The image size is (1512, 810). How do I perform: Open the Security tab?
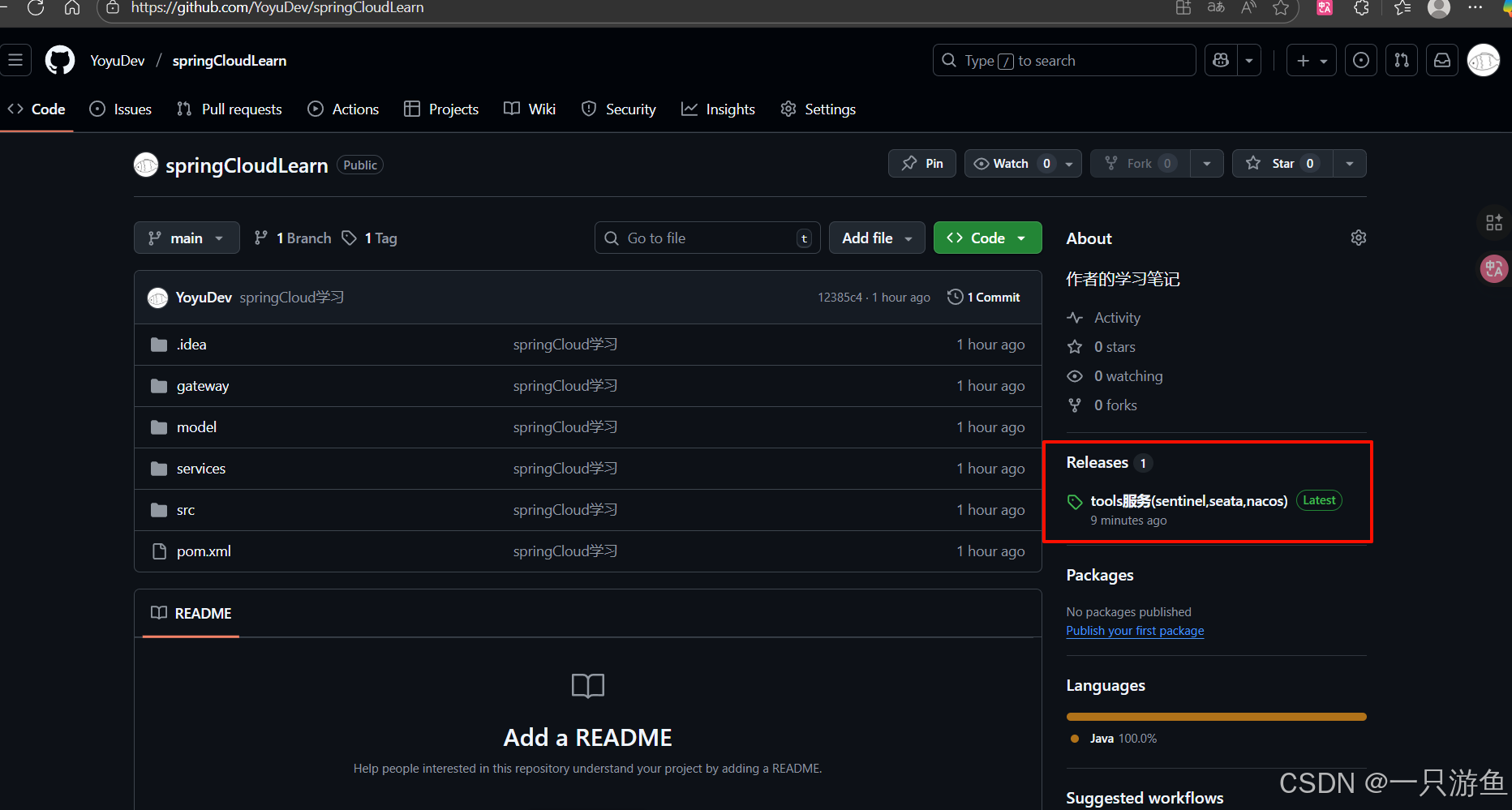[619, 109]
